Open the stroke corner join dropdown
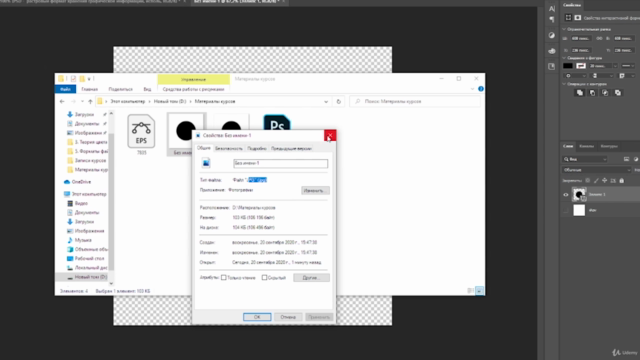This screenshot has height=360, width=640. 626,76
